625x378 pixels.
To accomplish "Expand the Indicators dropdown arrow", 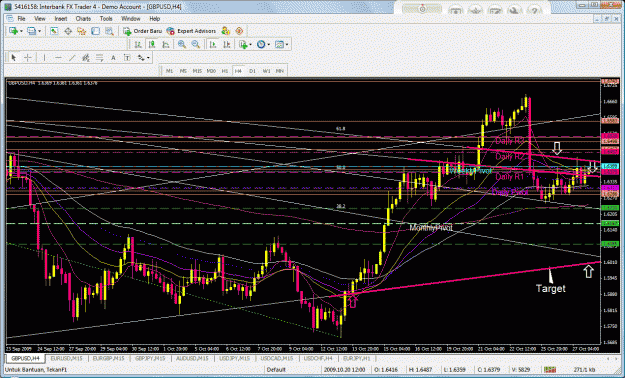I will 250,45.
